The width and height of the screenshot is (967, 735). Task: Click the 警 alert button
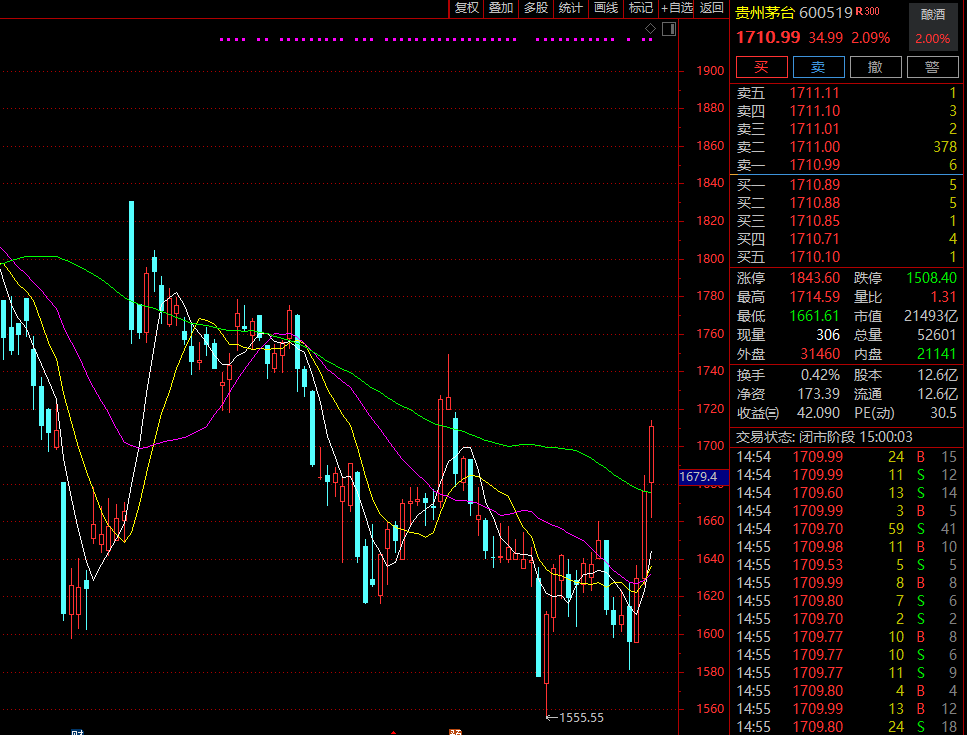tap(932, 67)
